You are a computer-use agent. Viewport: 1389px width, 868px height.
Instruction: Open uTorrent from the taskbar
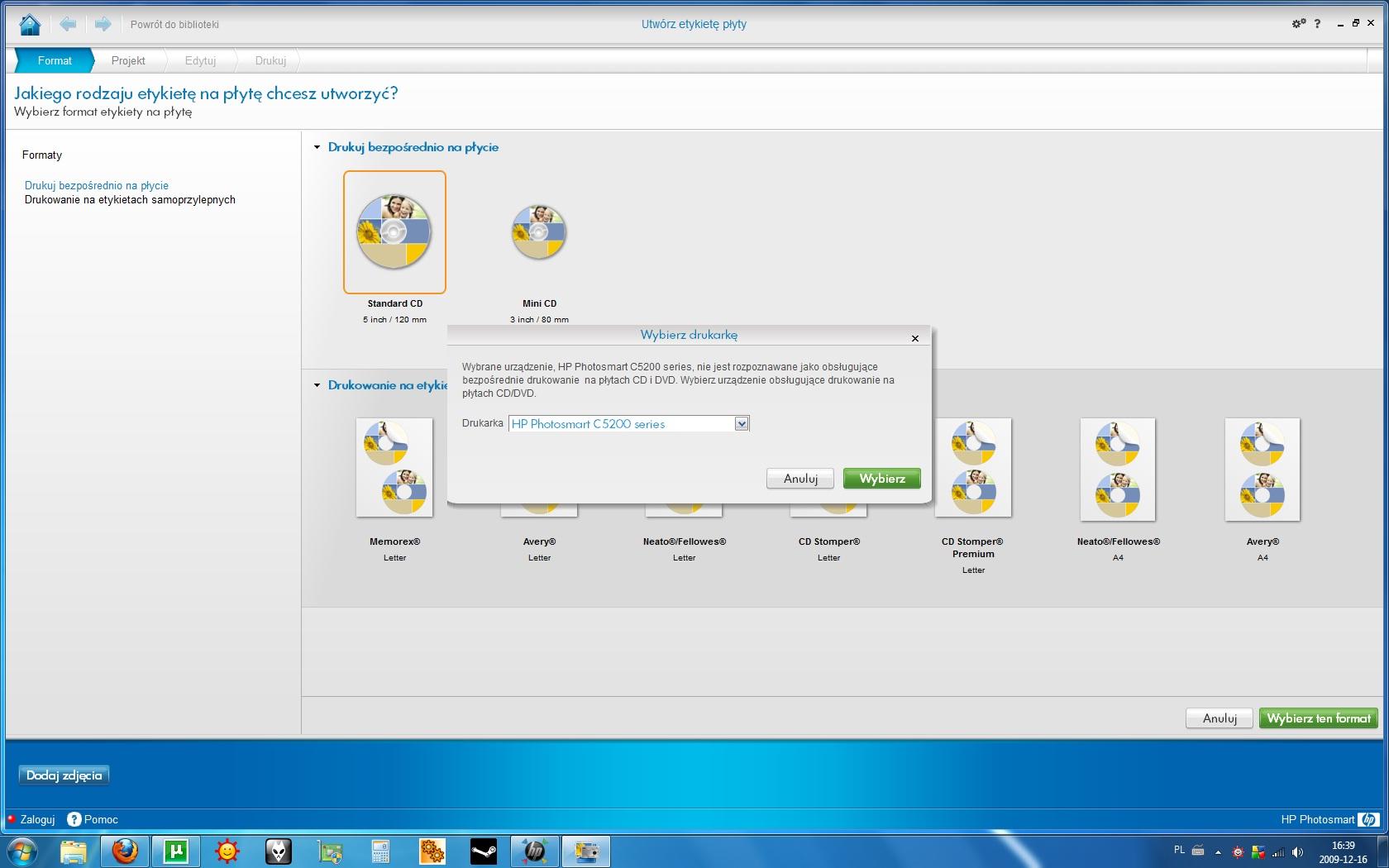coord(176,851)
